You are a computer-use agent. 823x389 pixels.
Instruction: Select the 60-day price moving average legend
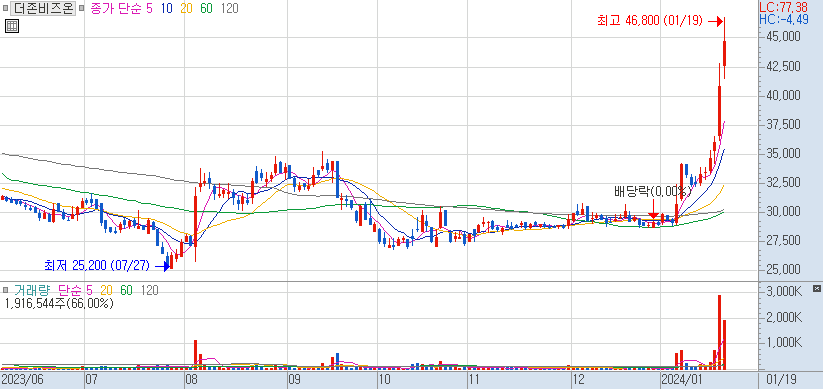point(206,9)
